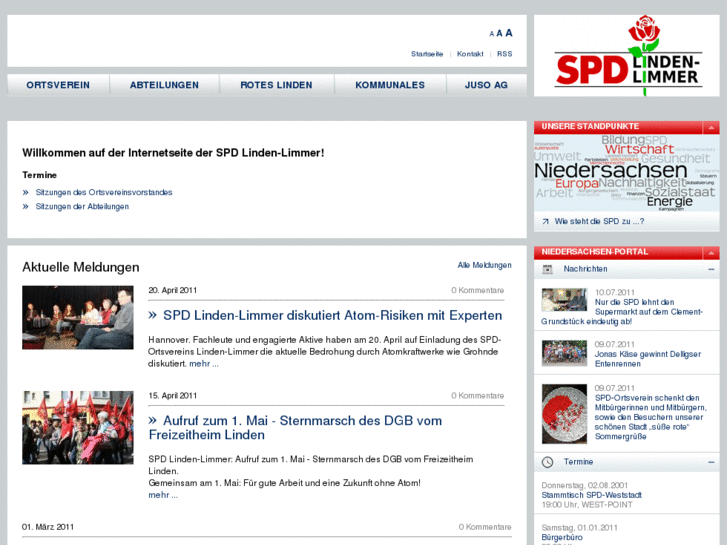
Task: Go to Startseite
Action: [x=427, y=54]
